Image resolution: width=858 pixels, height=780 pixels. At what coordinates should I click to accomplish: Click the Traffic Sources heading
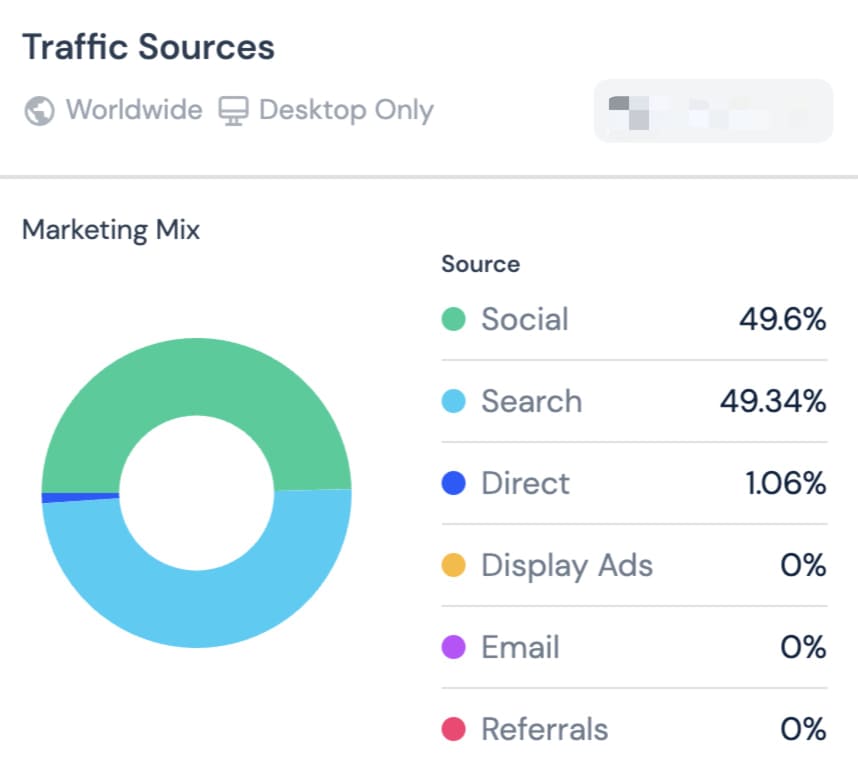point(148,47)
